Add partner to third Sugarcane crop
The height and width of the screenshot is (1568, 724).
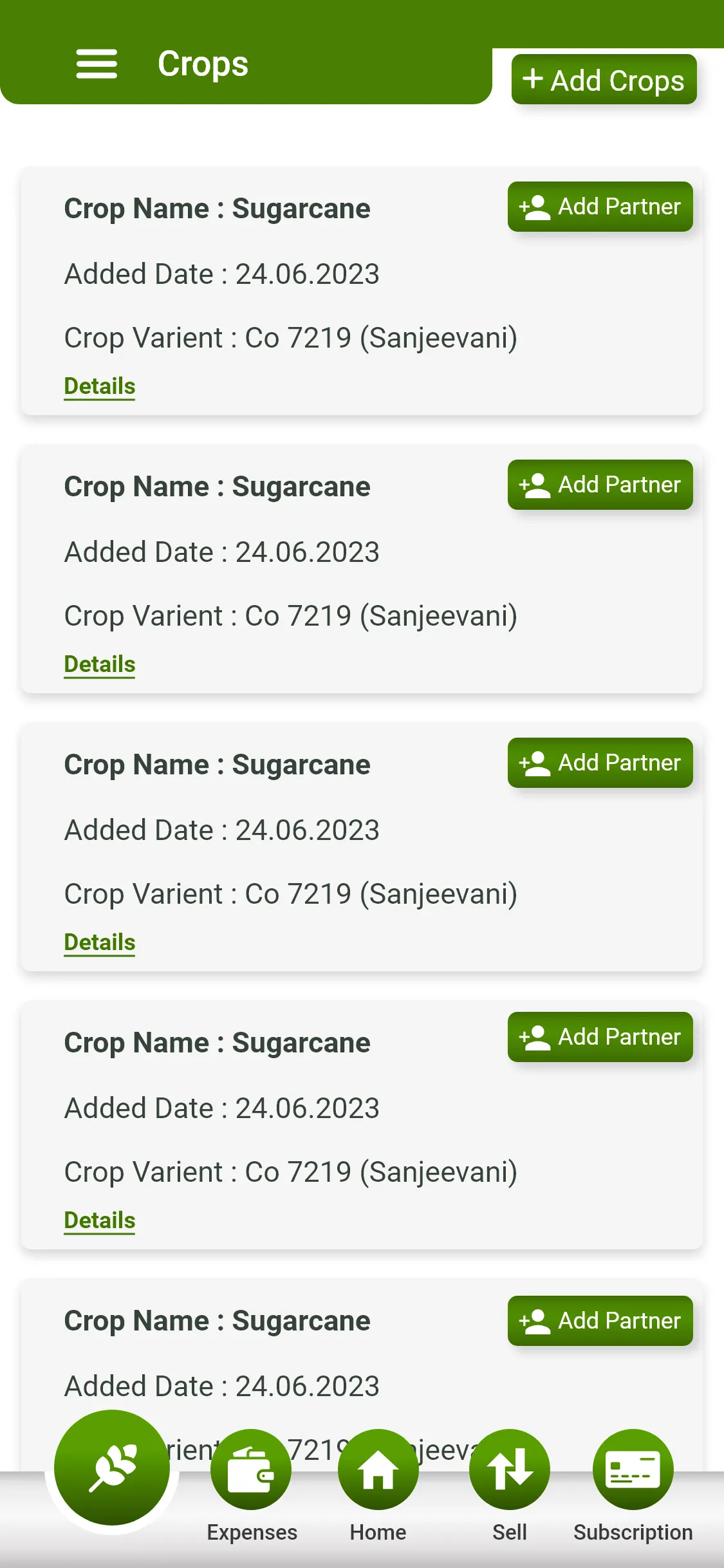(600, 763)
